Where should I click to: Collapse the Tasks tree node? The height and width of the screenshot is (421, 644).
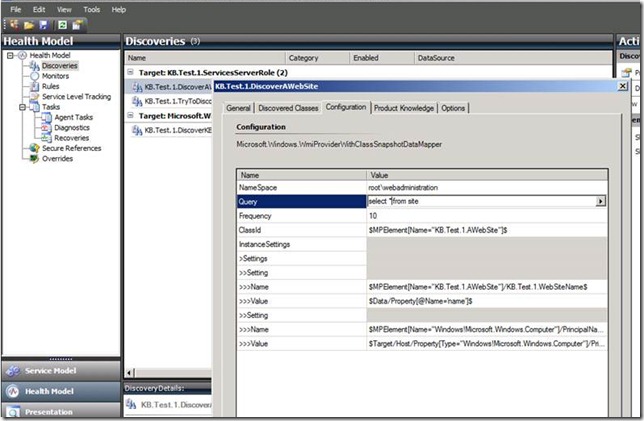coord(23,107)
